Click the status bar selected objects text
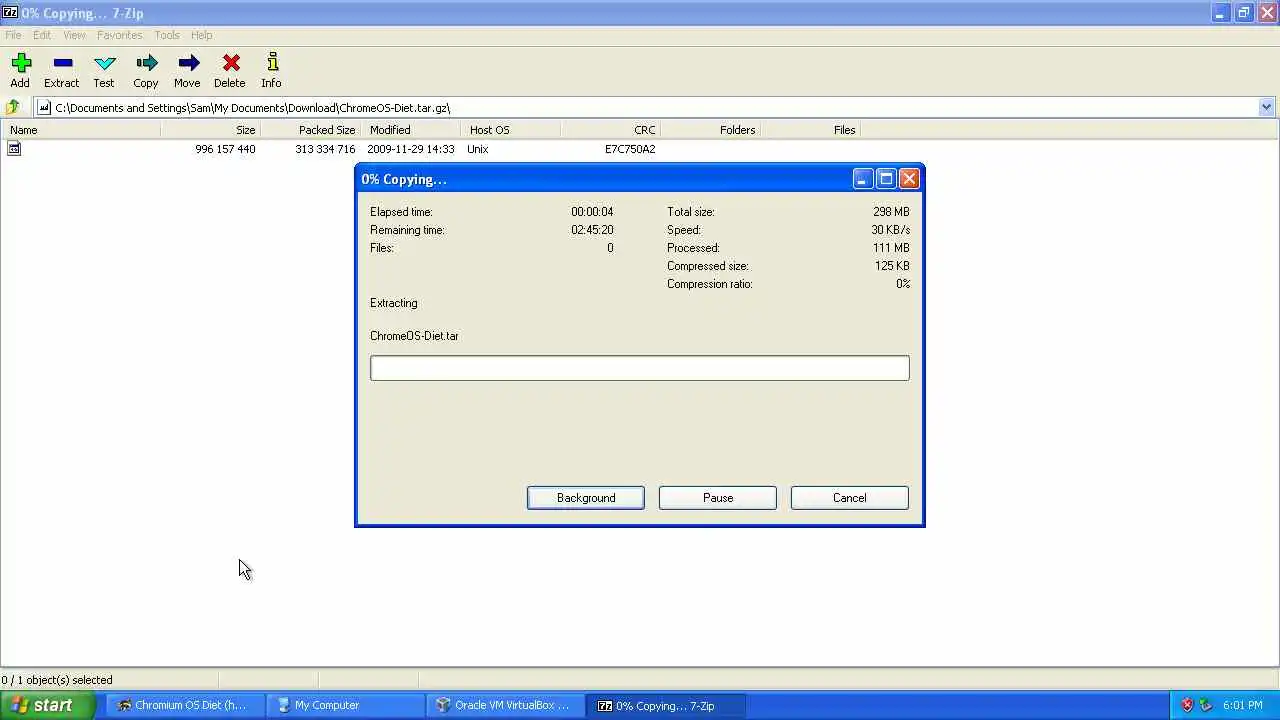 (59, 680)
